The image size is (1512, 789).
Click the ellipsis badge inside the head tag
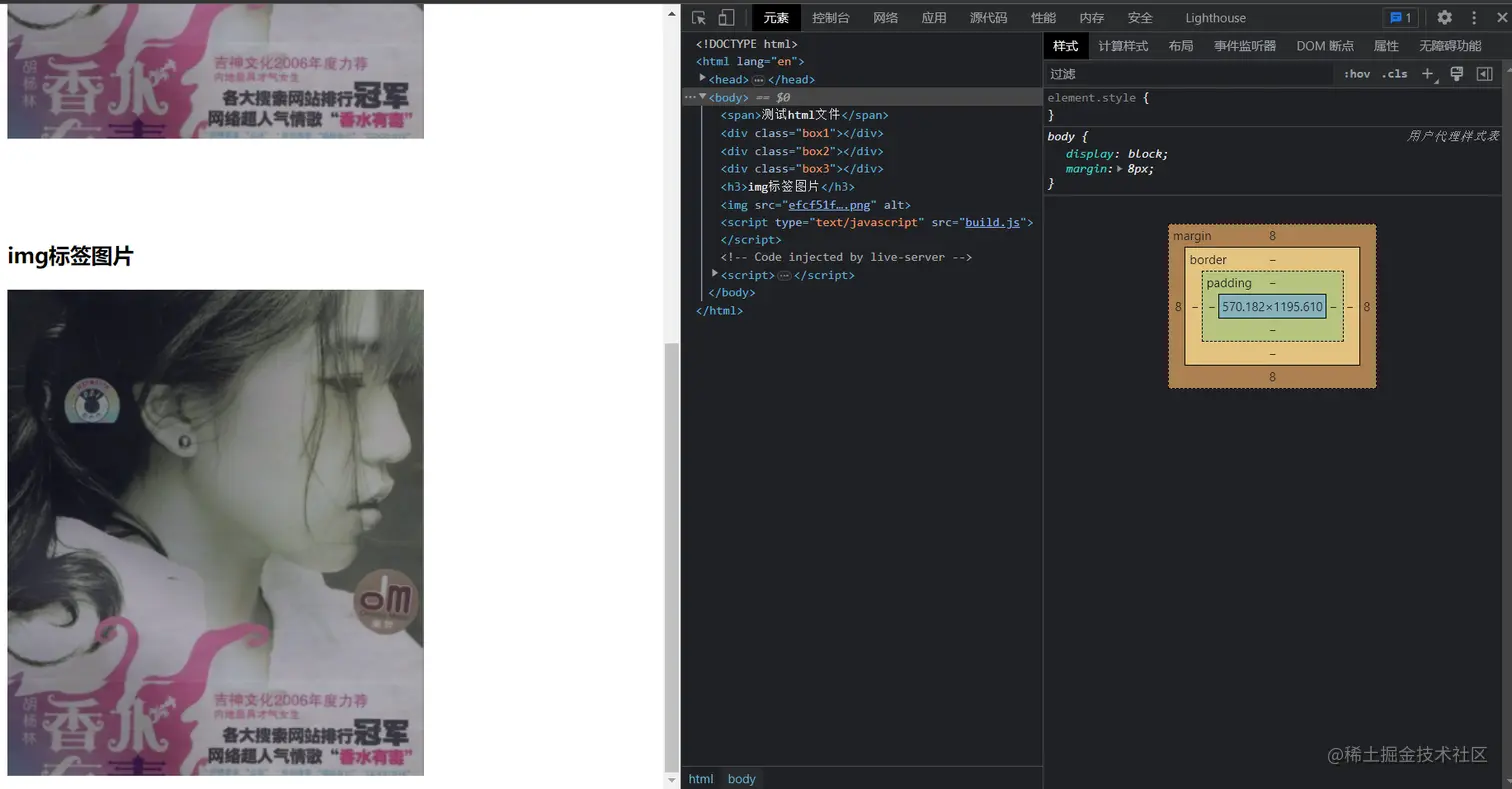pos(758,80)
